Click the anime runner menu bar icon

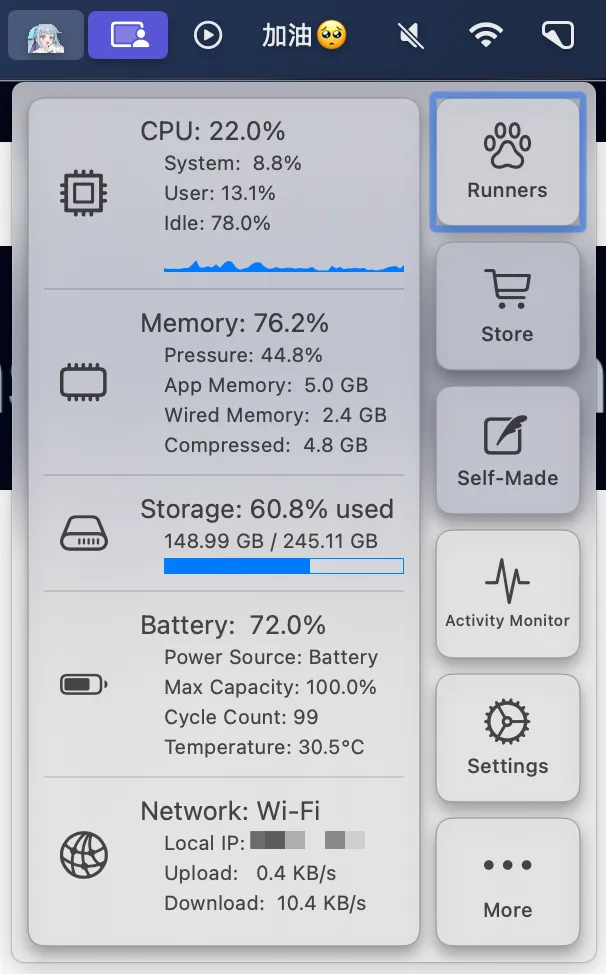(x=45, y=35)
